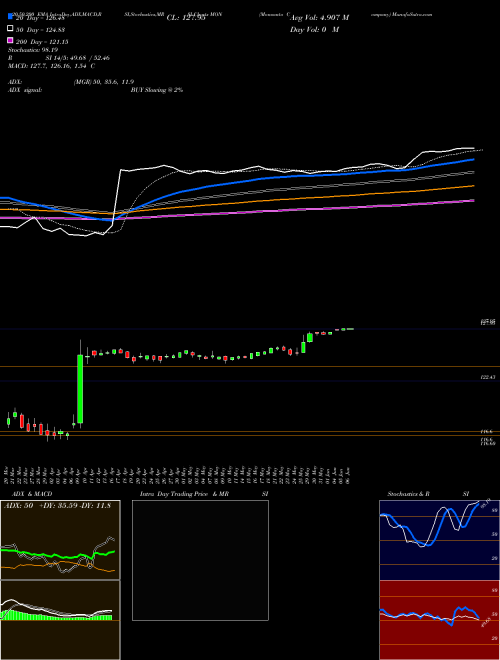This screenshot has height=660, width=500.
Task: Open the MACD histogram chart panel
Action: click(60, 620)
